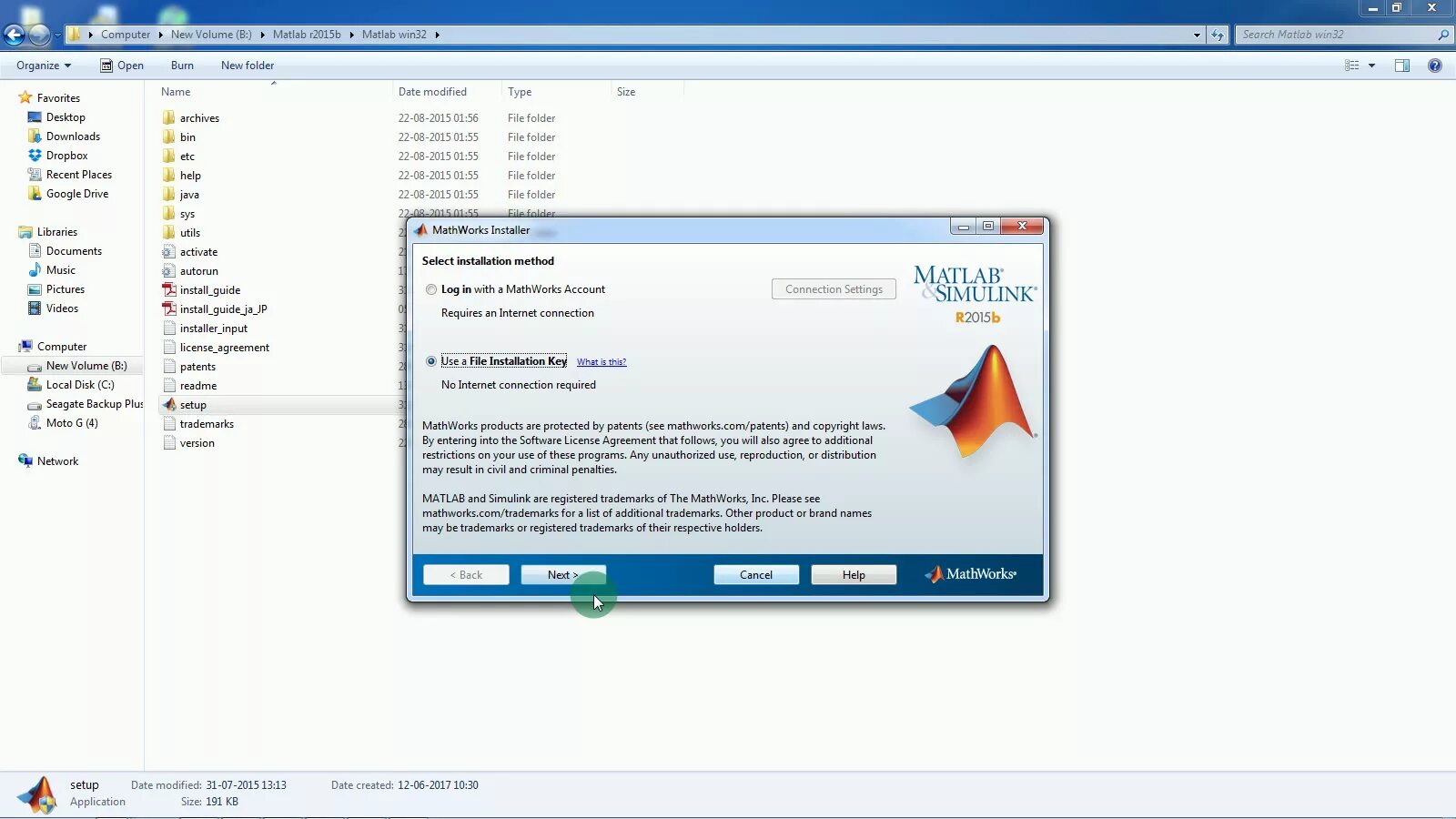The width and height of the screenshot is (1456, 819).
Task: Click the Next button in installer
Action: click(563, 575)
